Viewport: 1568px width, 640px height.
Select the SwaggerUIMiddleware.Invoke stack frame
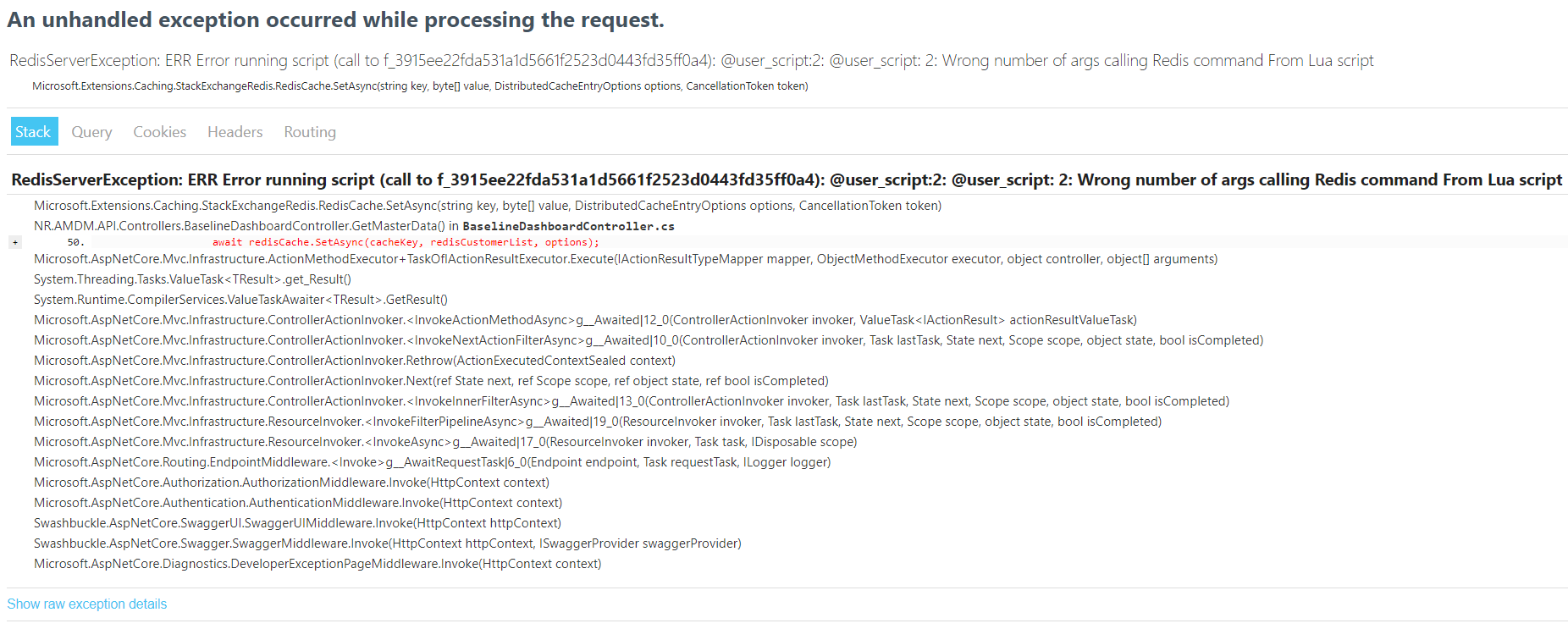tap(296, 522)
